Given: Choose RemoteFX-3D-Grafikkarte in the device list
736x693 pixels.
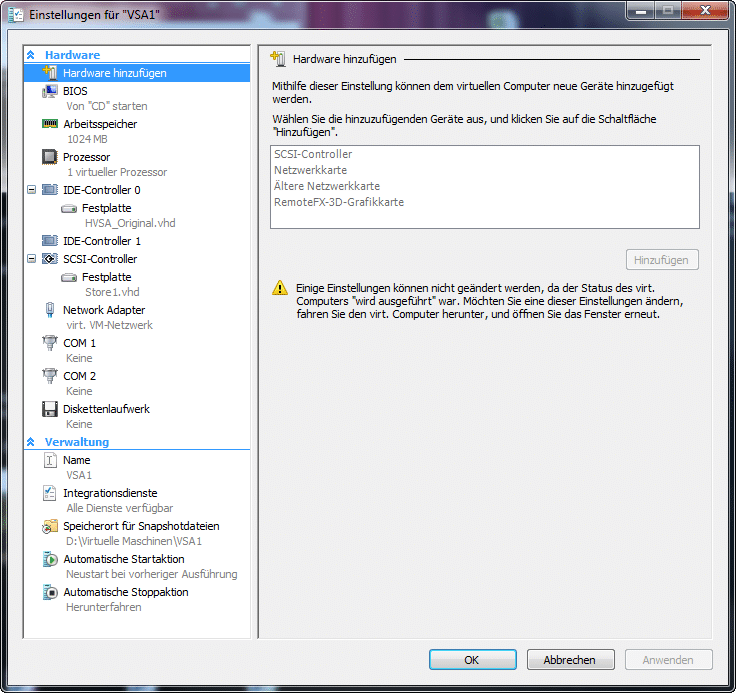Looking at the screenshot, I should 338,202.
